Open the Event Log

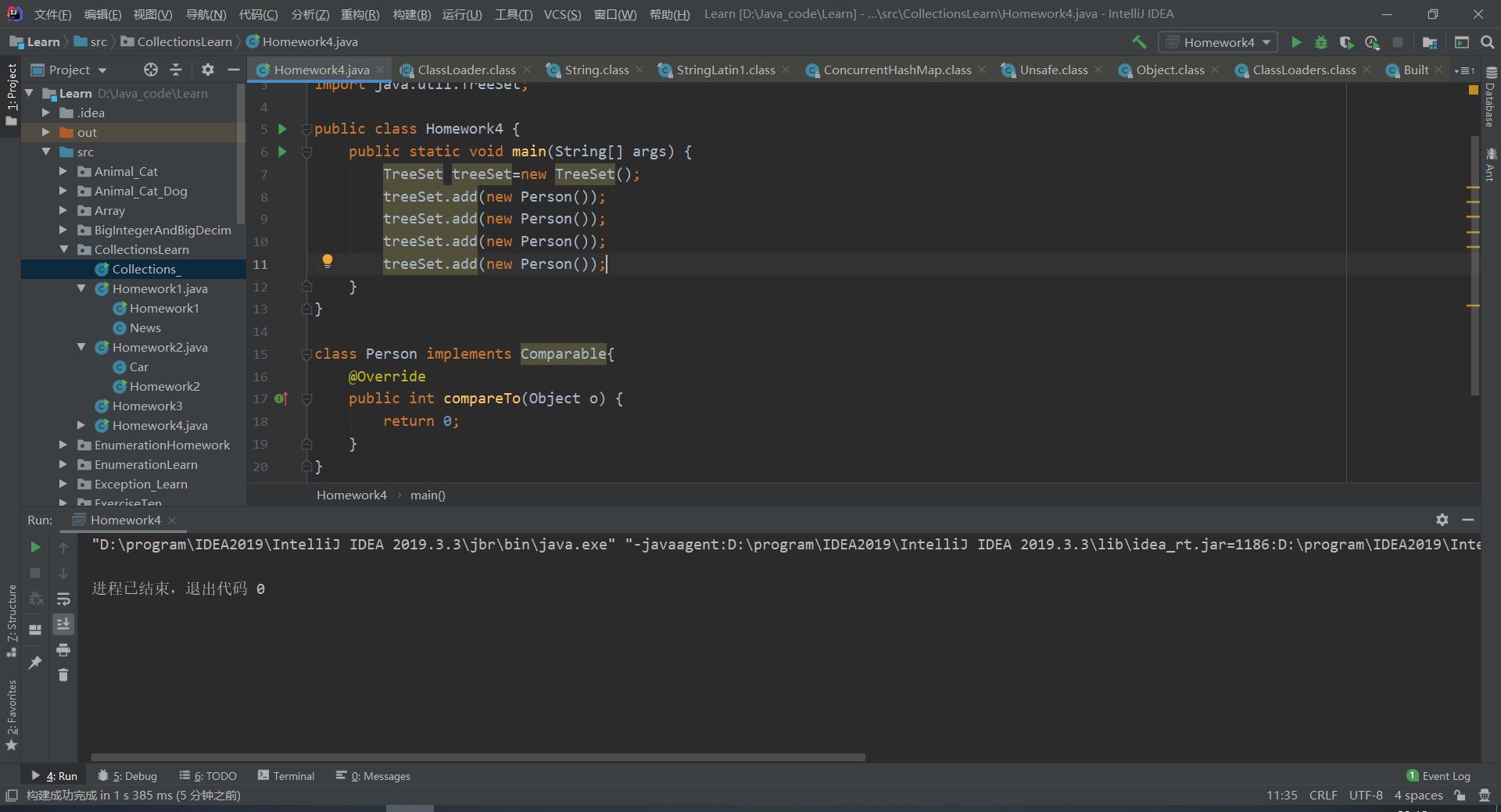tap(1438, 776)
